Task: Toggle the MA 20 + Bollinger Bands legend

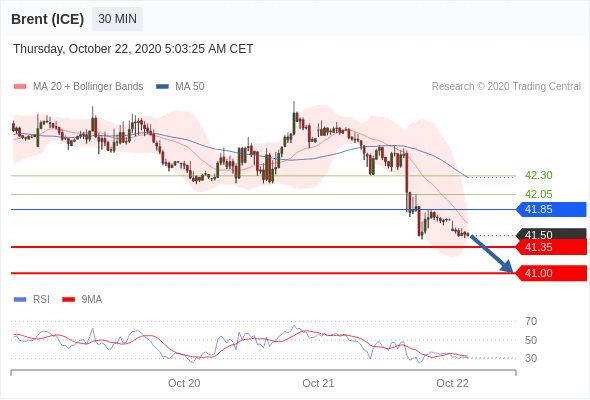Action: 78,87
